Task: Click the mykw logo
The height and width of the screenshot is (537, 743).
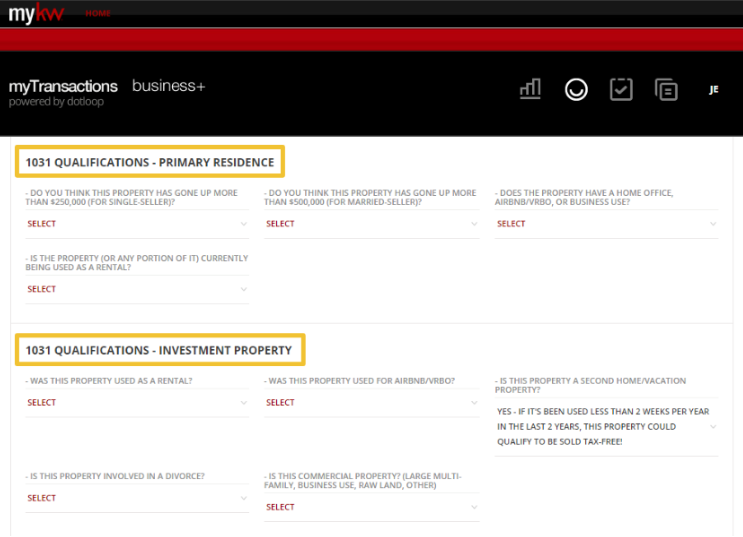Action: click(x=36, y=13)
